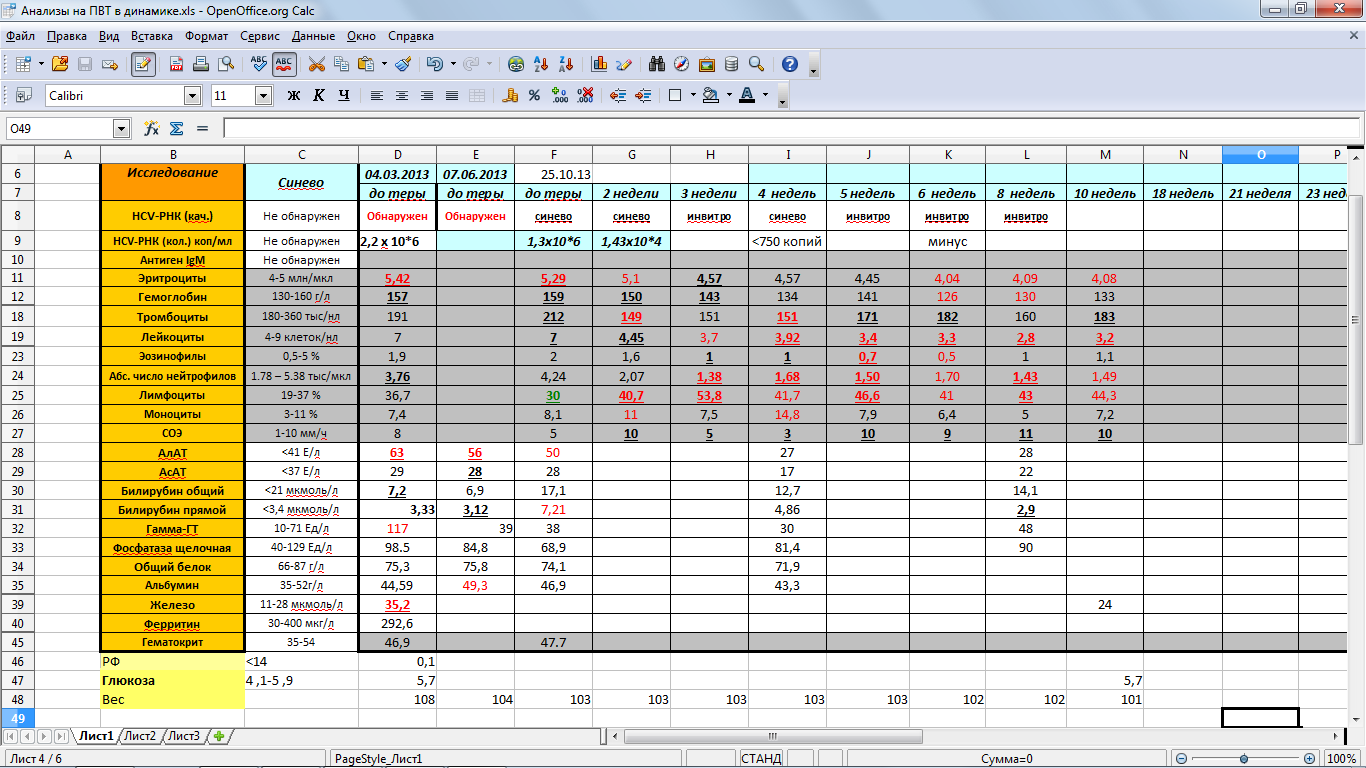Toggle bold Ж formatting
The height and width of the screenshot is (768, 1366).
(x=294, y=96)
